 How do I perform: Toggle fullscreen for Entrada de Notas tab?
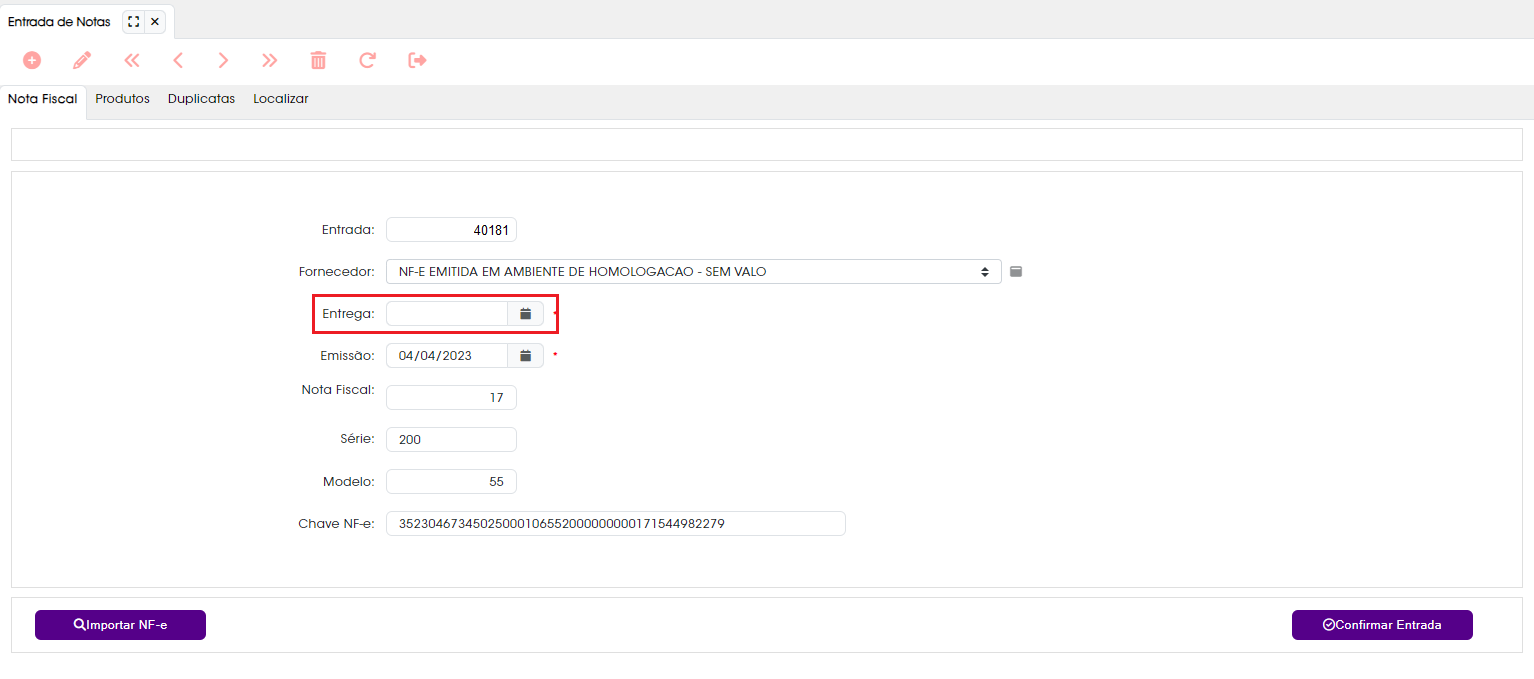coord(134,21)
